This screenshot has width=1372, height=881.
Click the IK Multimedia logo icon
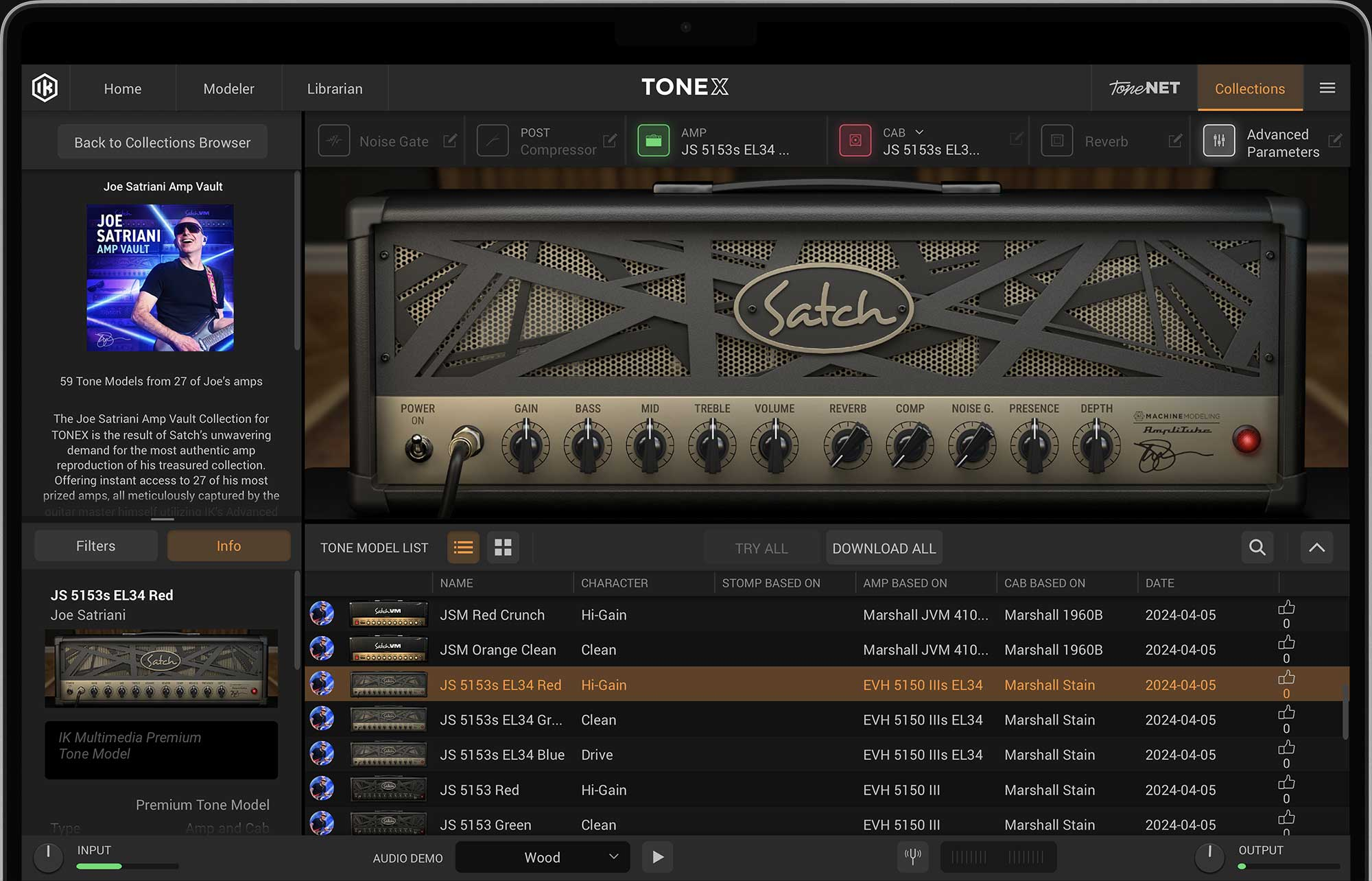pos(45,88)
